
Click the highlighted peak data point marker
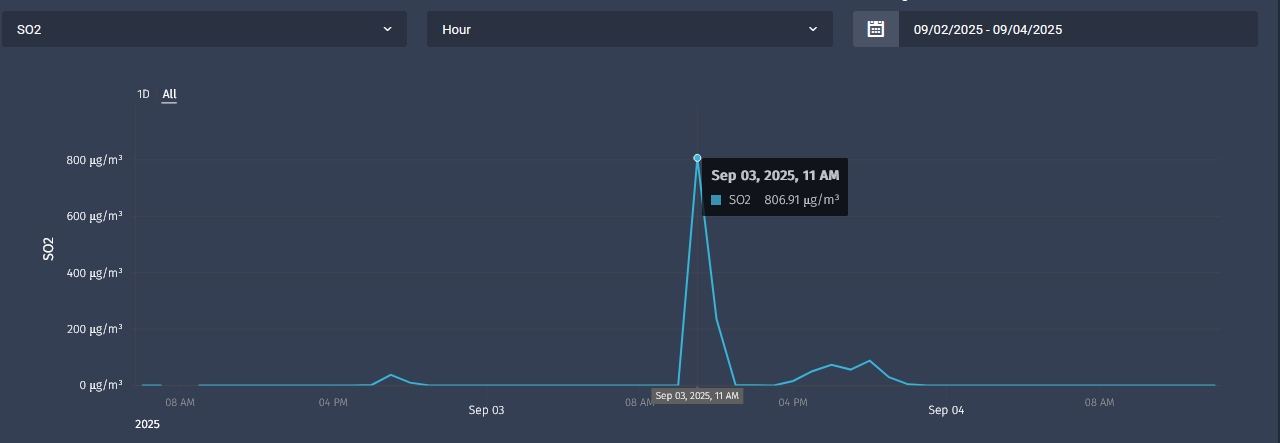click(697, 158)
